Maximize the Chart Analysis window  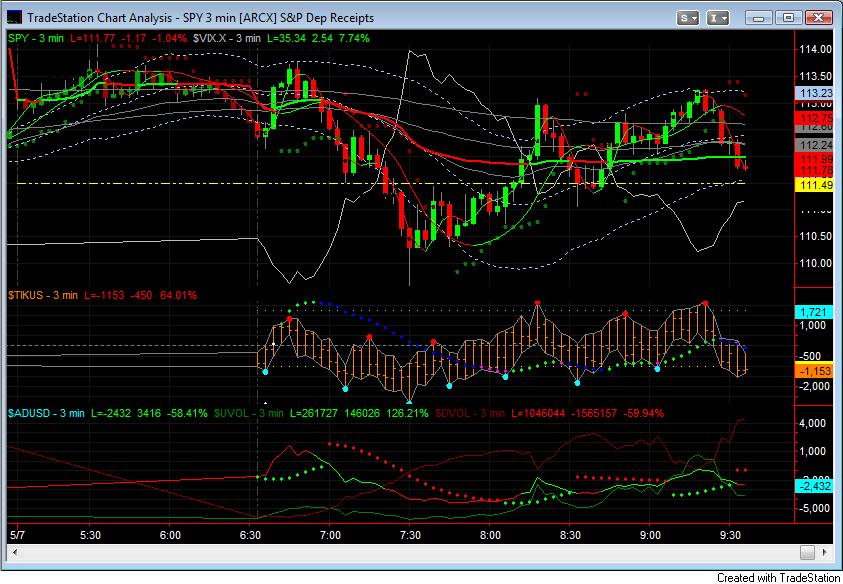click(788, 18)
